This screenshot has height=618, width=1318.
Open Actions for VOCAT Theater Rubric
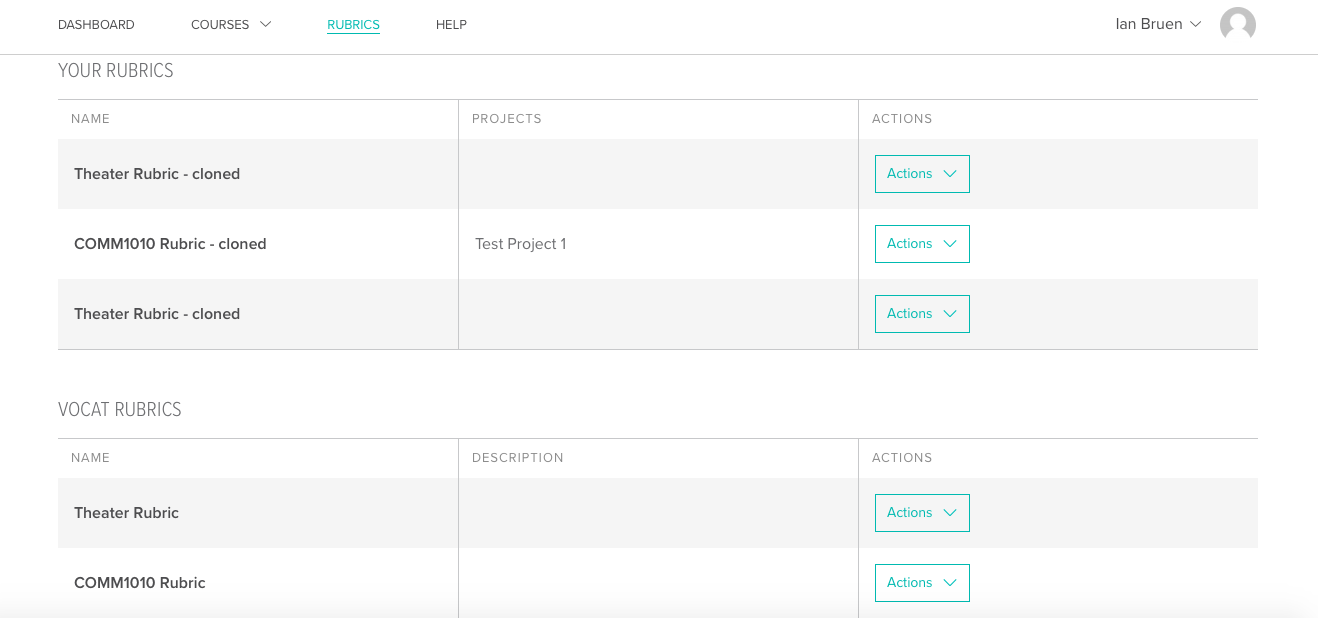922,513
